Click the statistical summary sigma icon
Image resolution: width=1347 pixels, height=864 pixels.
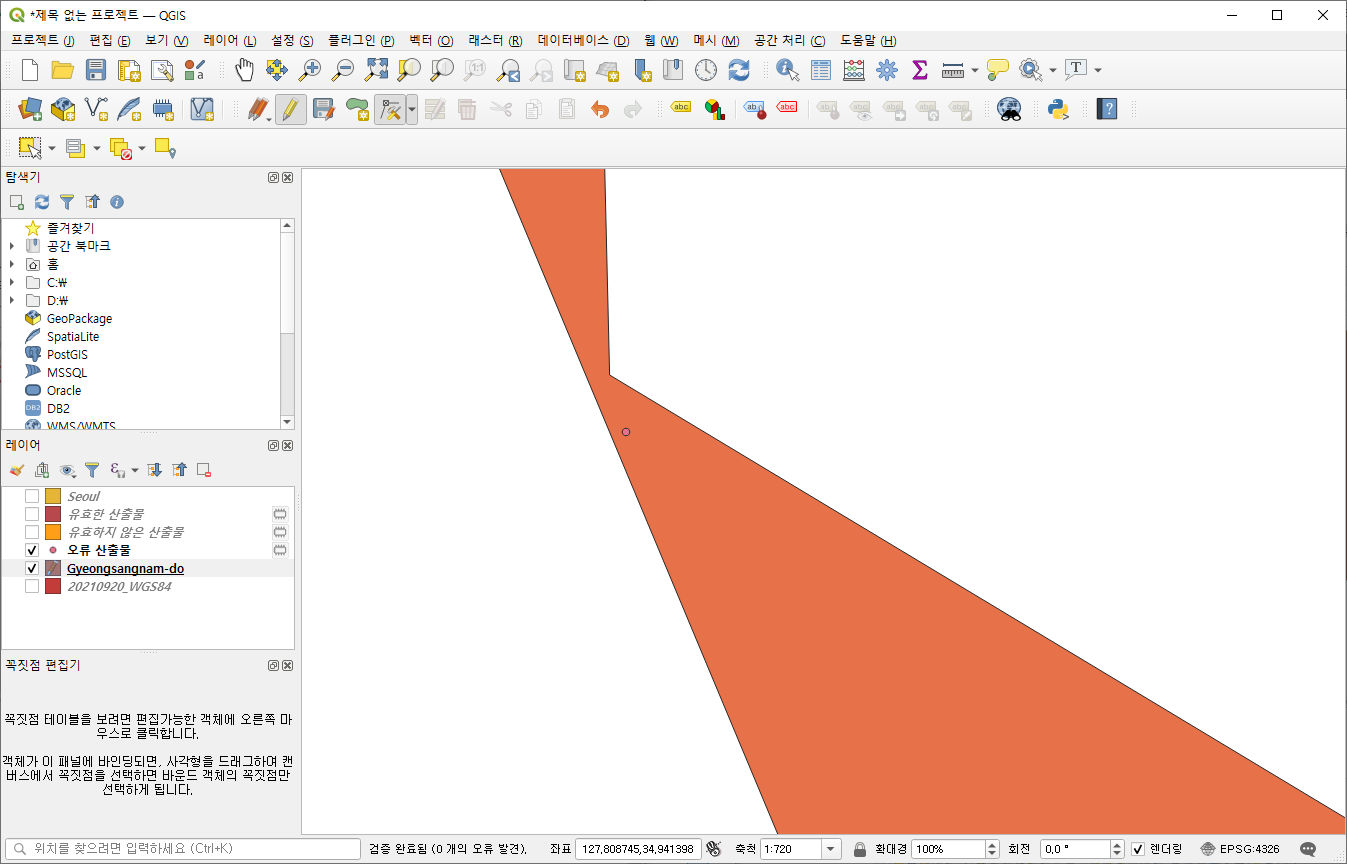[920, 70]
